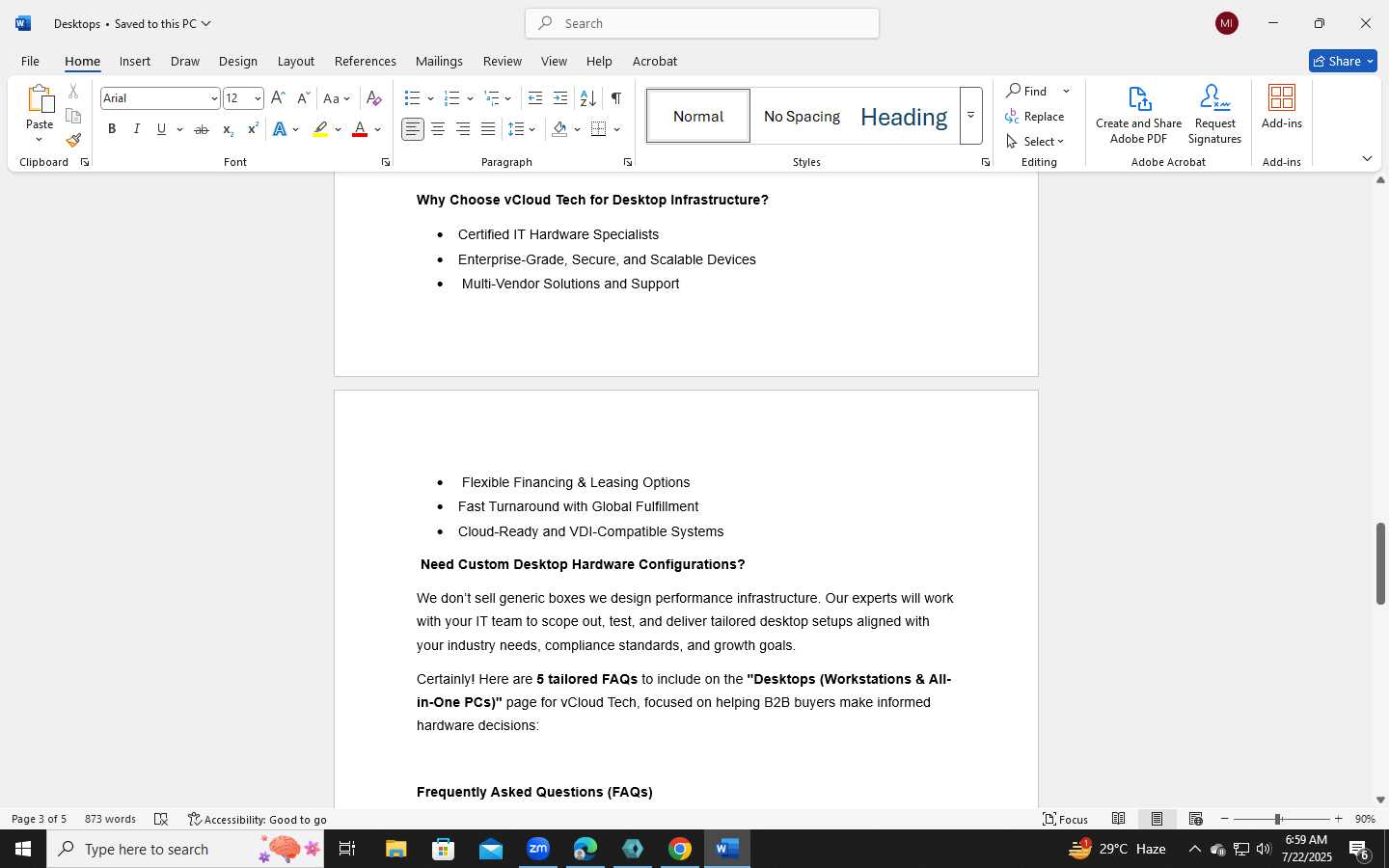1389x868 pixels.
Task: Open the font size dropdown
Action: [x=258, y=98]
